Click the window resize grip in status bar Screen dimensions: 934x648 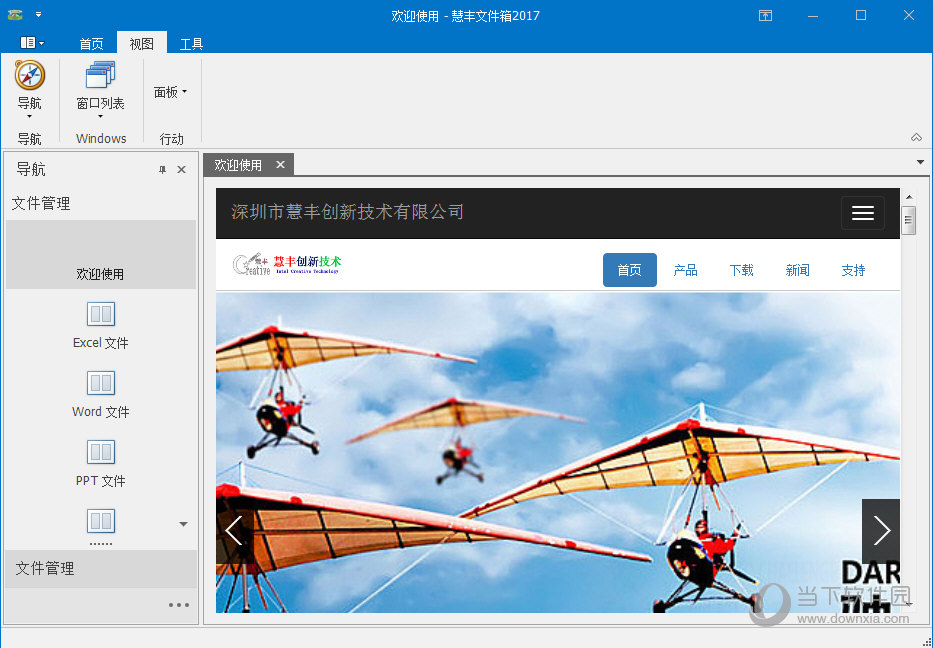(927, 641)
